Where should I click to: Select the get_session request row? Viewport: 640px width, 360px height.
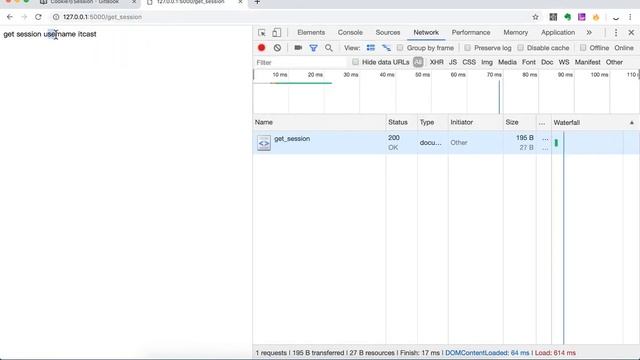446,143
